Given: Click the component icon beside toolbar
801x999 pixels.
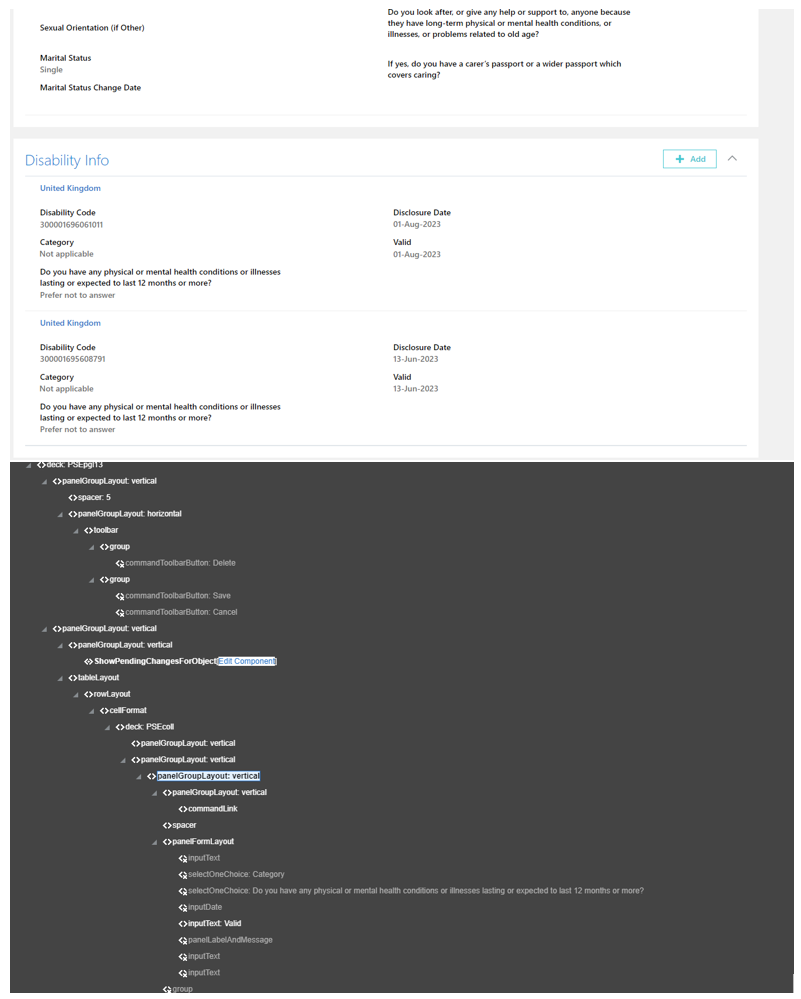Looking at the screenshot, I should tap(89, 530).
